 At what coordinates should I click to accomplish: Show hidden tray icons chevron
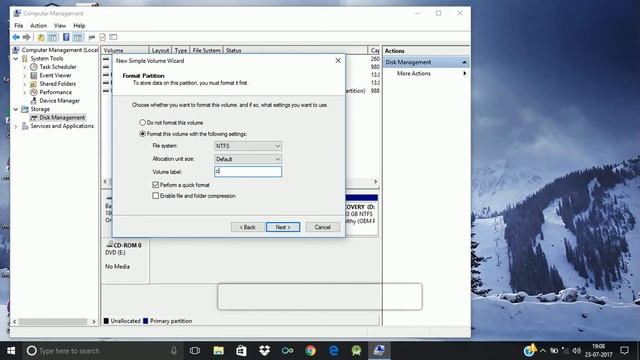click(x=542, y=350)
